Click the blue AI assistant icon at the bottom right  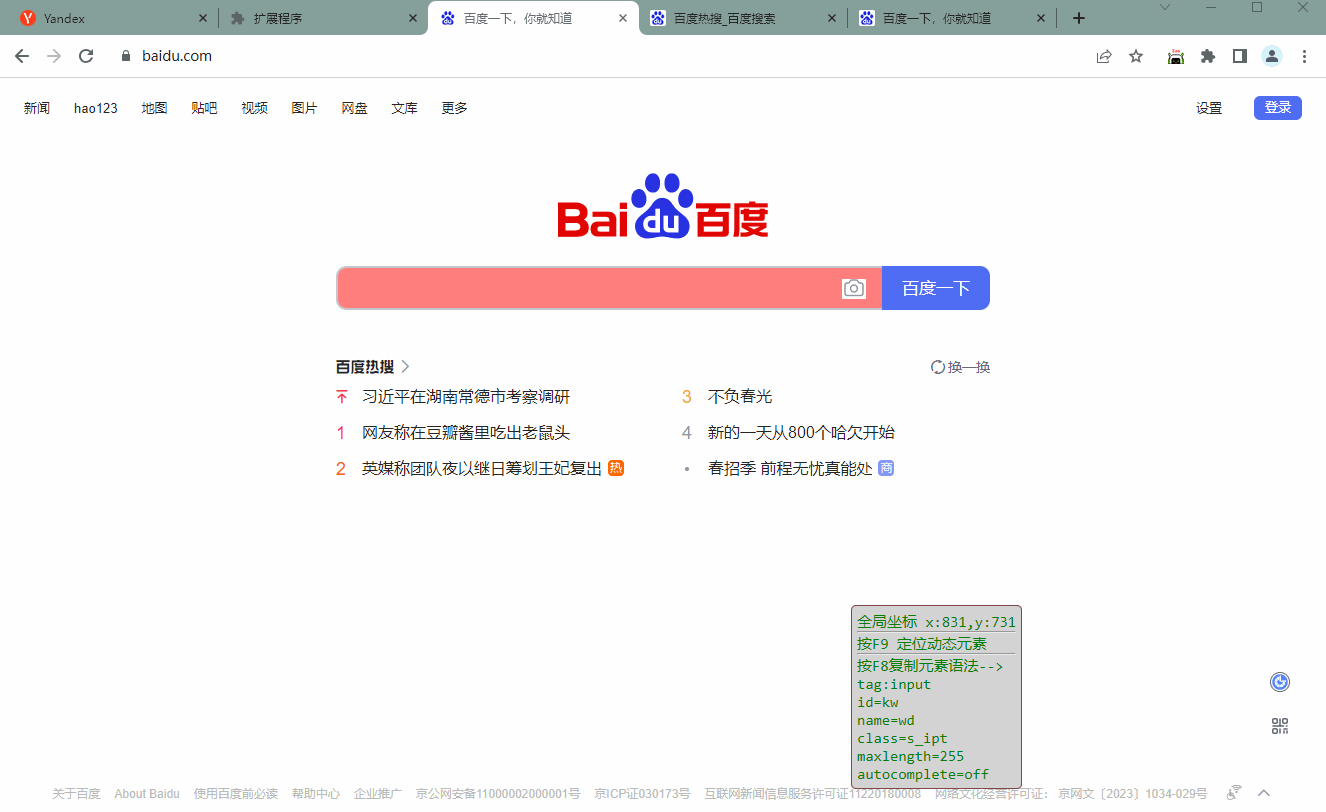[x=1280, y=682]
